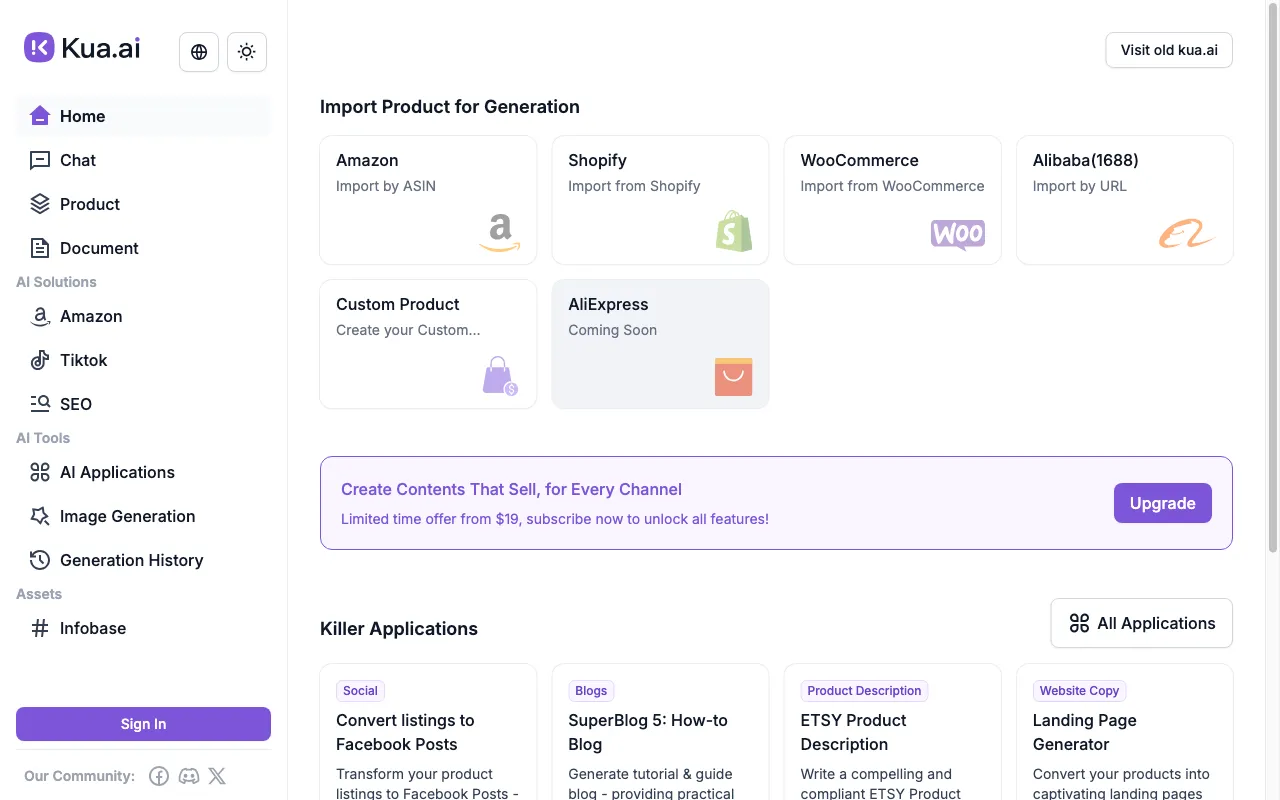Screen dimensions: 1280x800
Task: Click the Create Contents That Sell heading
Action: (x=511, y=489)
